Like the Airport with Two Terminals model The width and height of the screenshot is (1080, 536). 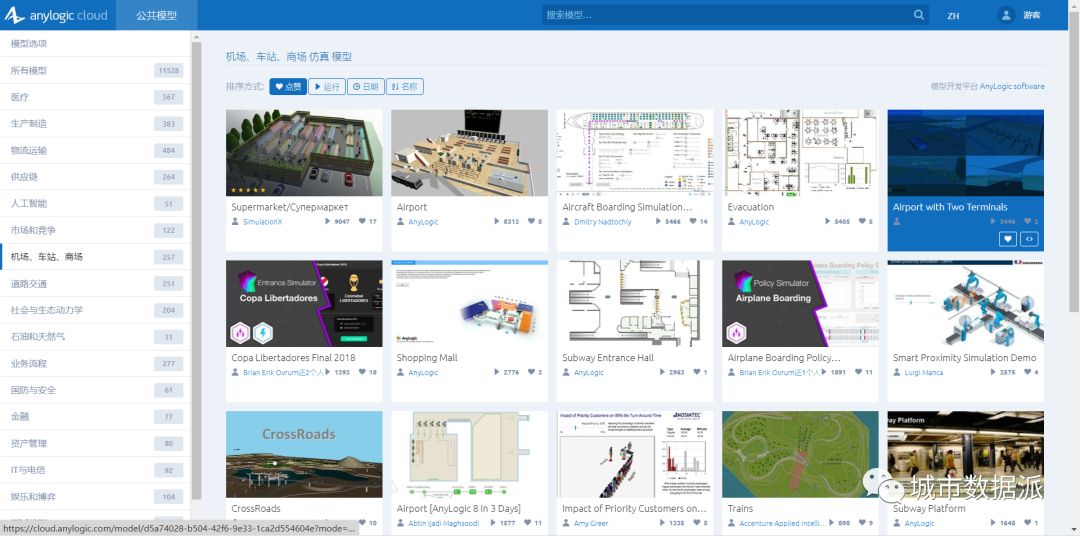pyautogui.click(x=1008, y=239)
